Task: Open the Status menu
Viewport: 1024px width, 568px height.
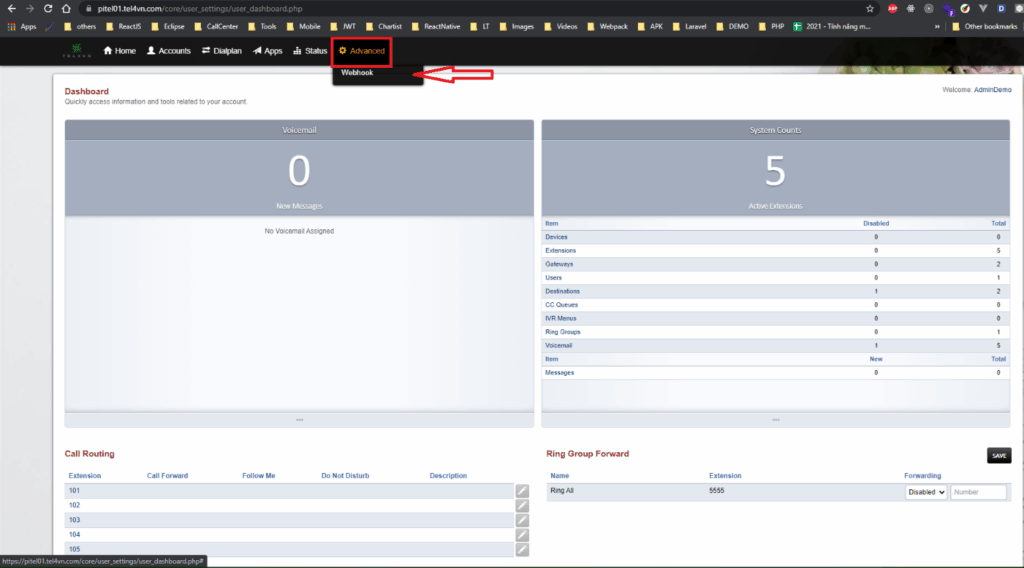Action: pos(310,51)
